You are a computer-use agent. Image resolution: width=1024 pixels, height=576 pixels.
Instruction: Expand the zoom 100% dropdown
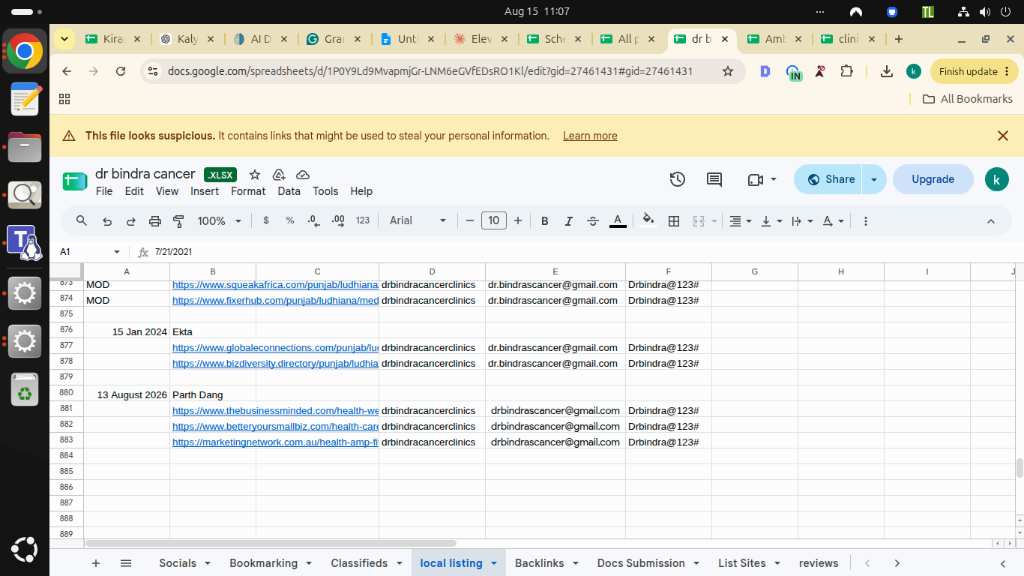[x=219, y=221]
